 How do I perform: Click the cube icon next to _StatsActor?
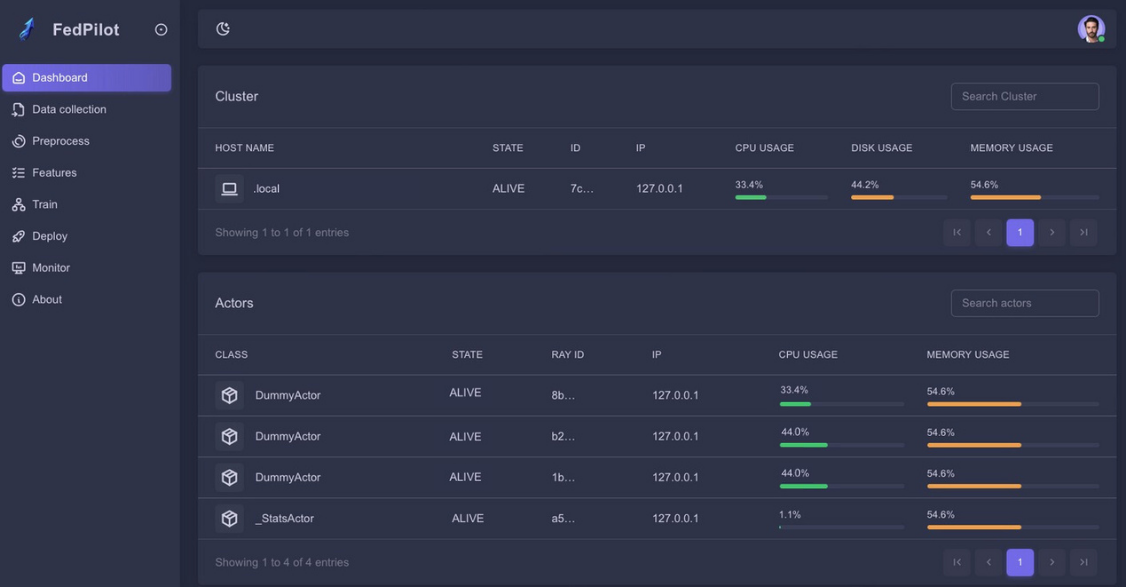tap(229, 518)
